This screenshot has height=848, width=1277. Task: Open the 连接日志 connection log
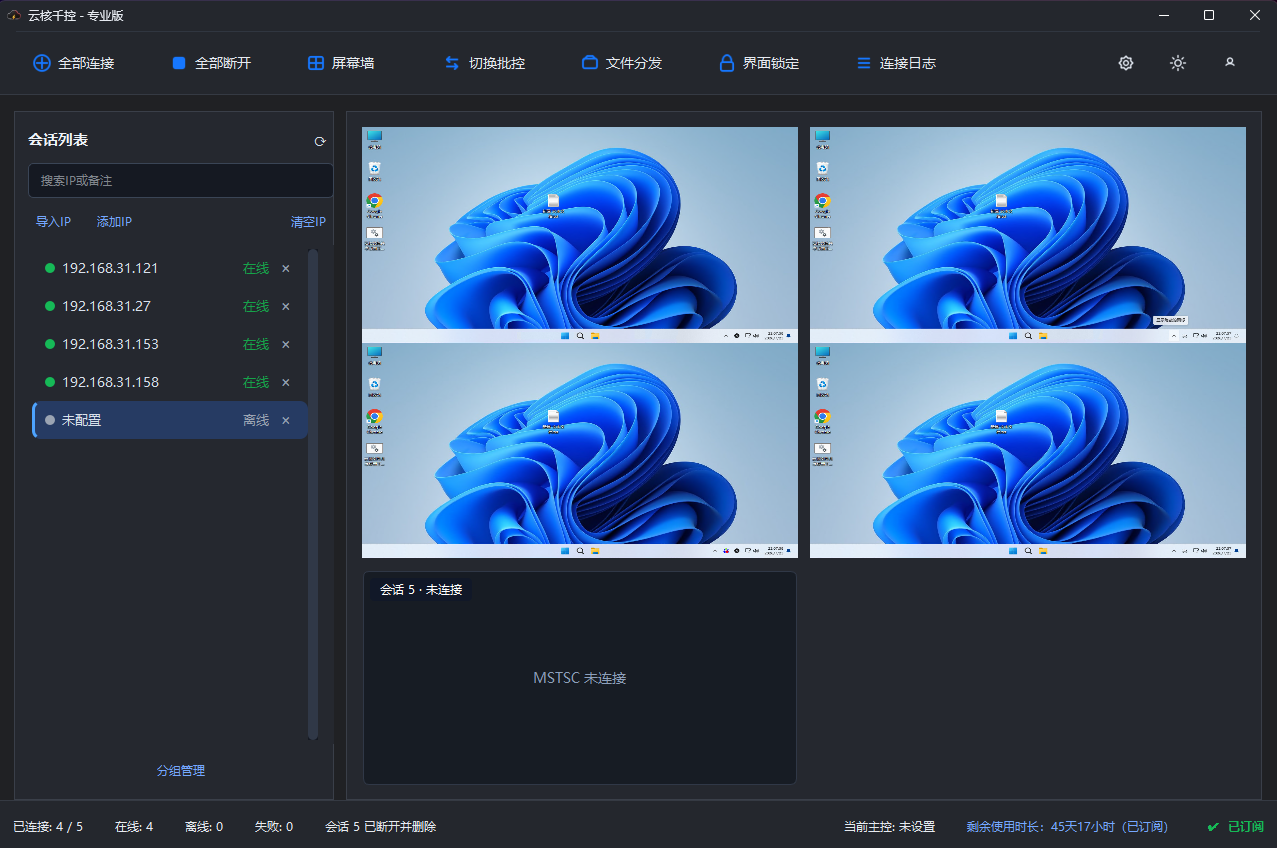click(896, 63)
